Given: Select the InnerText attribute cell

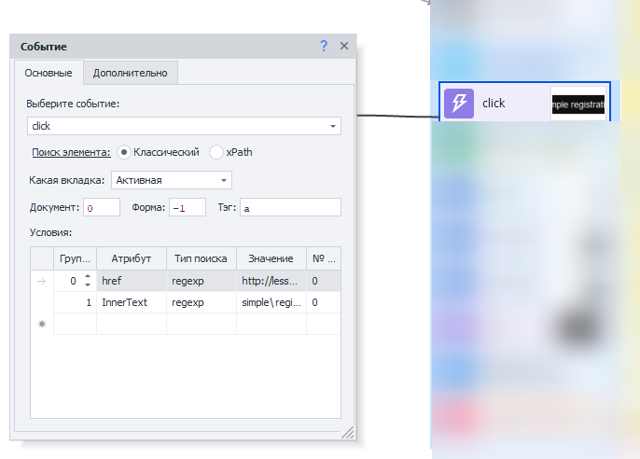Looking at the screenshot, I should pos(131,303).
